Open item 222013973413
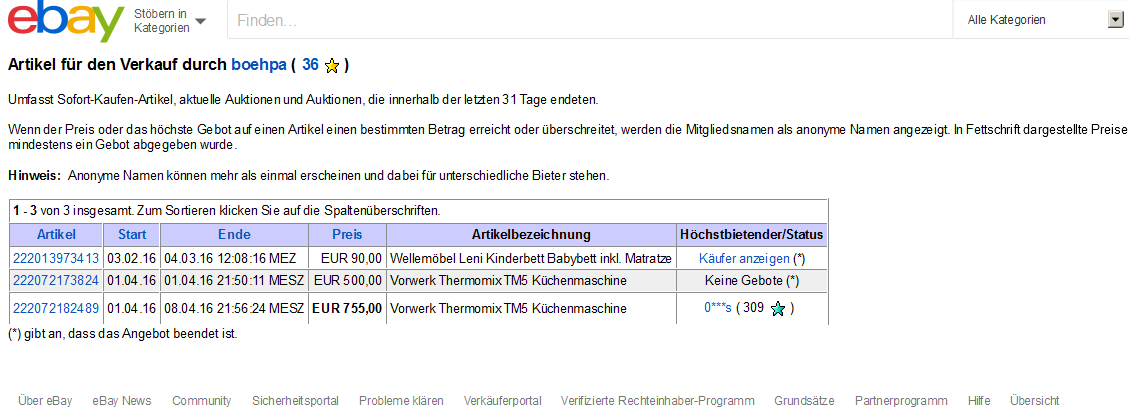 56,258
